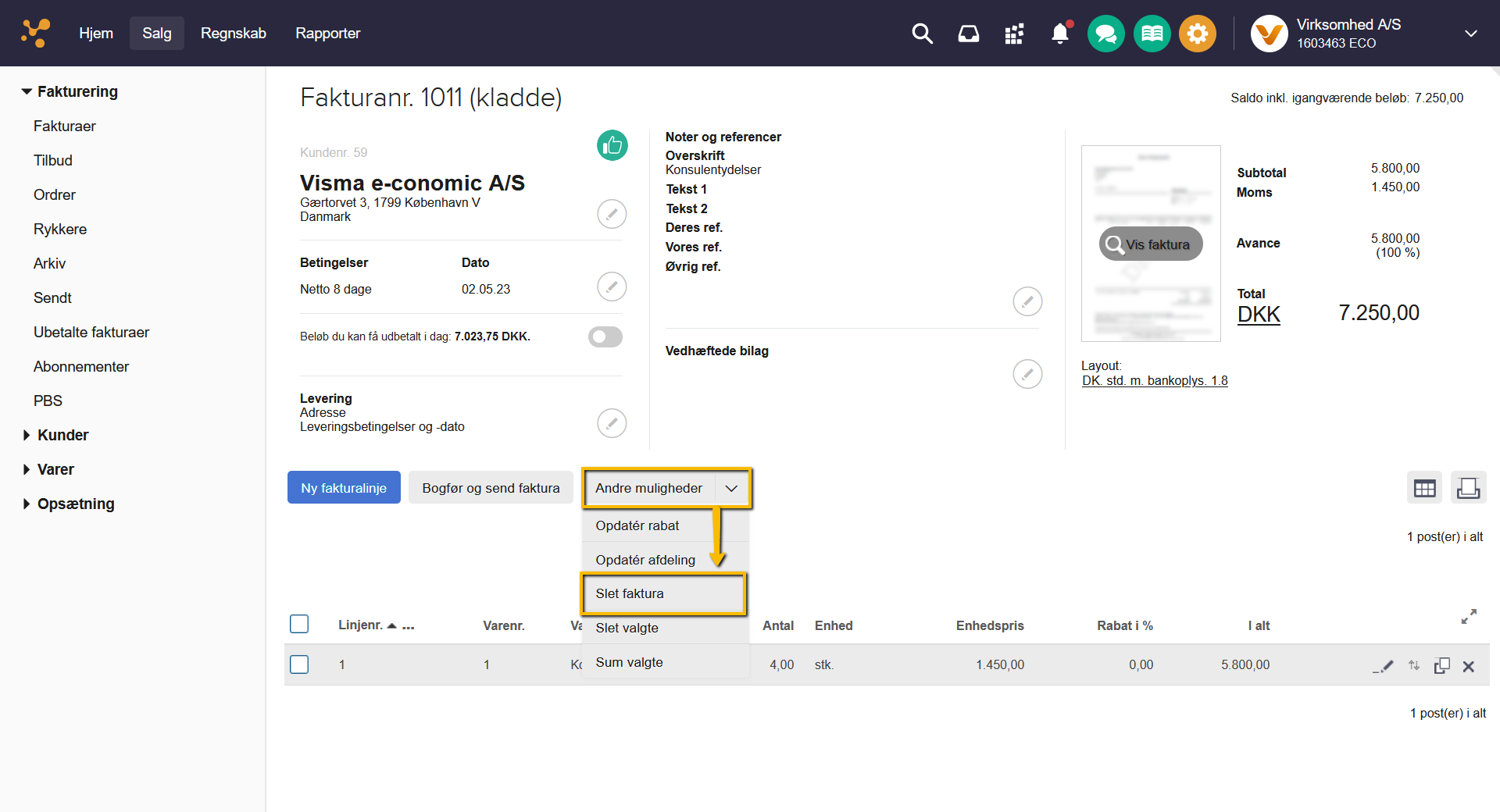Open the Linjenr. column ellipsis options
The width and height of the screenshot is (1500, 812).
point(408,626)
